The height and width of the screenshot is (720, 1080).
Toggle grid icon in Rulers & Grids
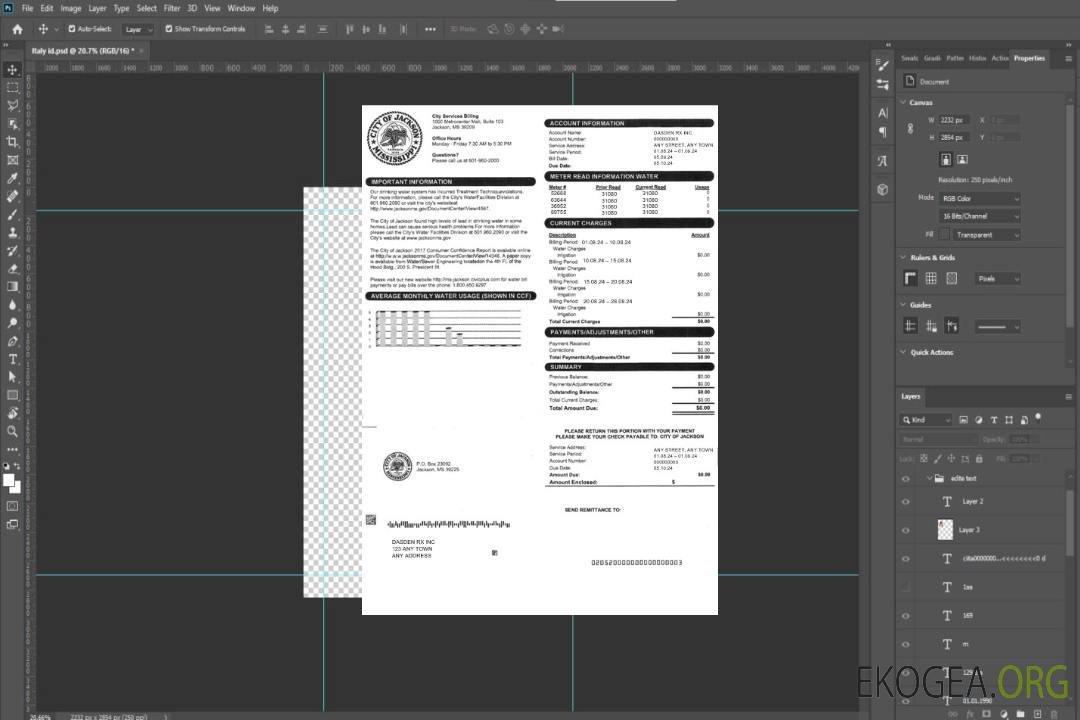tap(931, 278)
